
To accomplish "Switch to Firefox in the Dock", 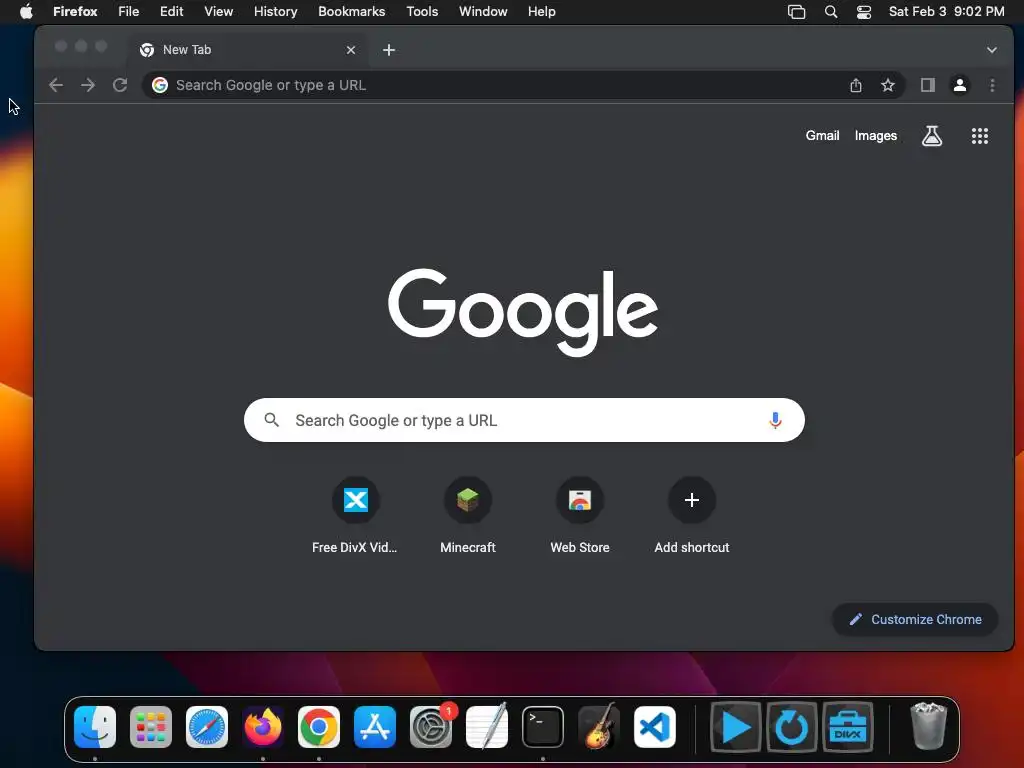I will (263, 727).
